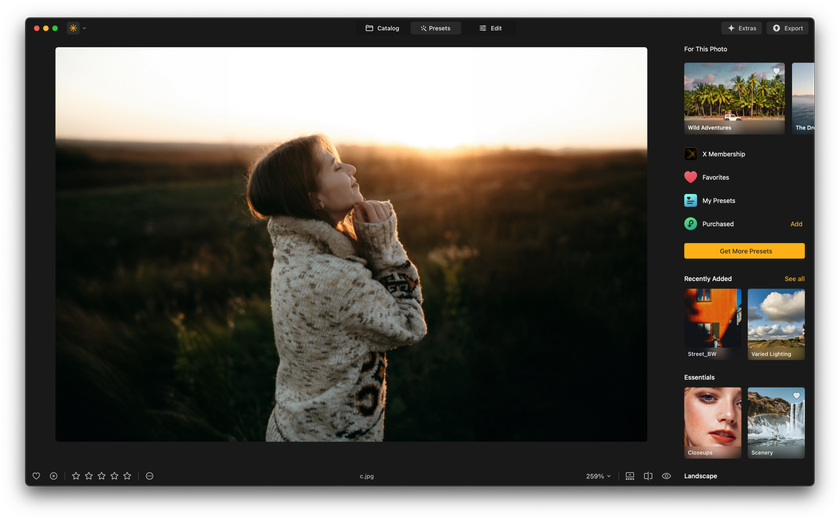Rate the photo two stars
This screenshot has width=840, height=520.
pos(89,476)
